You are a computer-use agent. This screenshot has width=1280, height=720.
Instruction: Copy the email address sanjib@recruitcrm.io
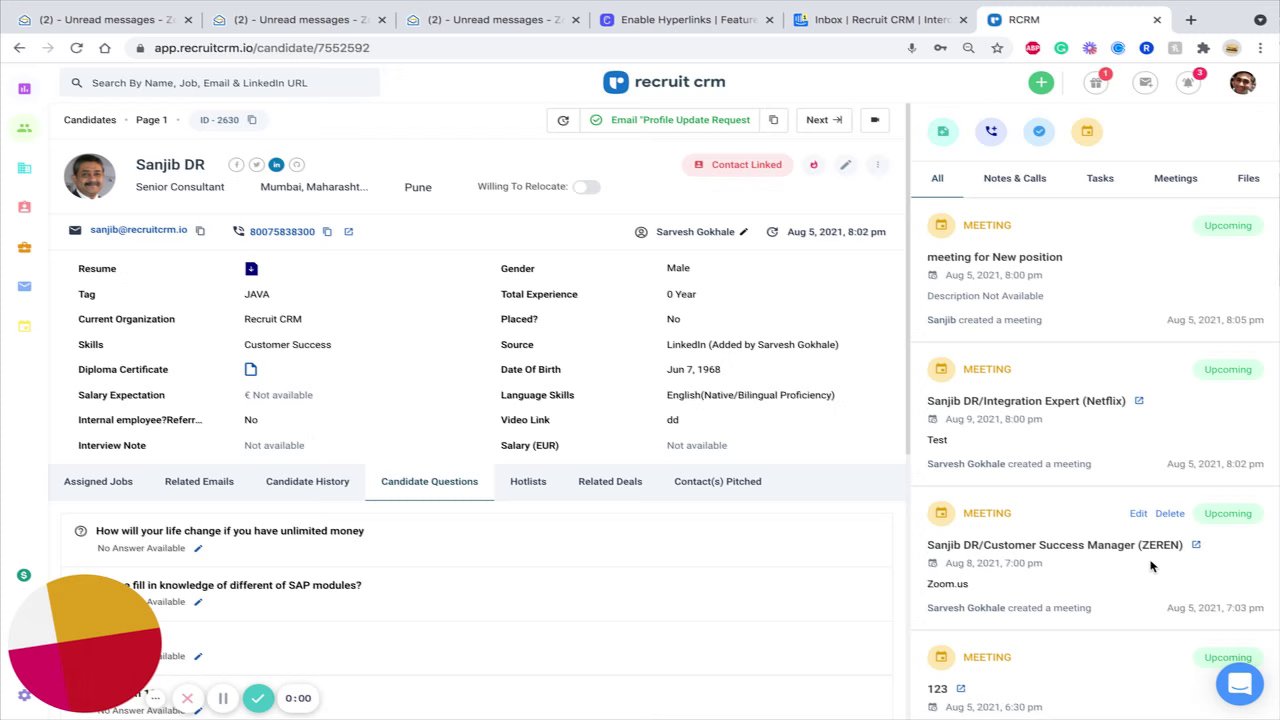tap(200, 231)
